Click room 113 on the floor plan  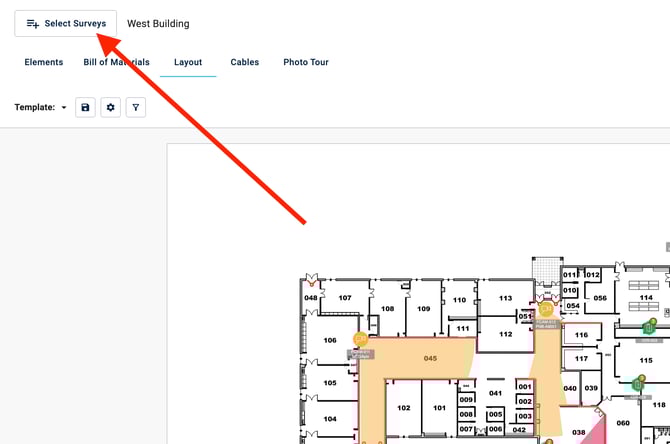click(x=505, y=298)
